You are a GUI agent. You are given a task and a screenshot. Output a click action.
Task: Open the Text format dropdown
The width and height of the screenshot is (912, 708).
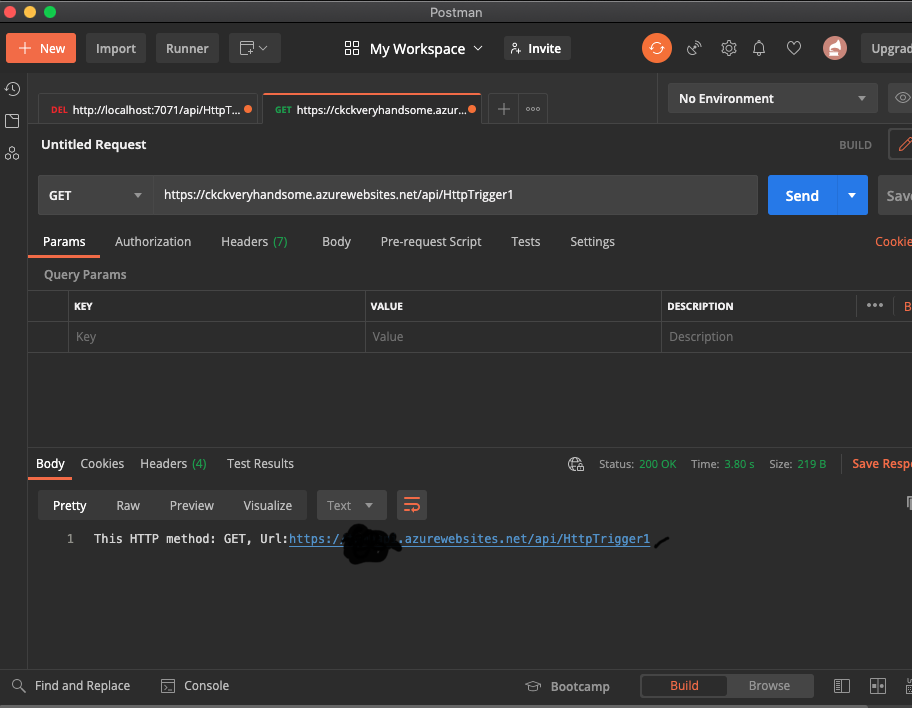click(351, 505)
